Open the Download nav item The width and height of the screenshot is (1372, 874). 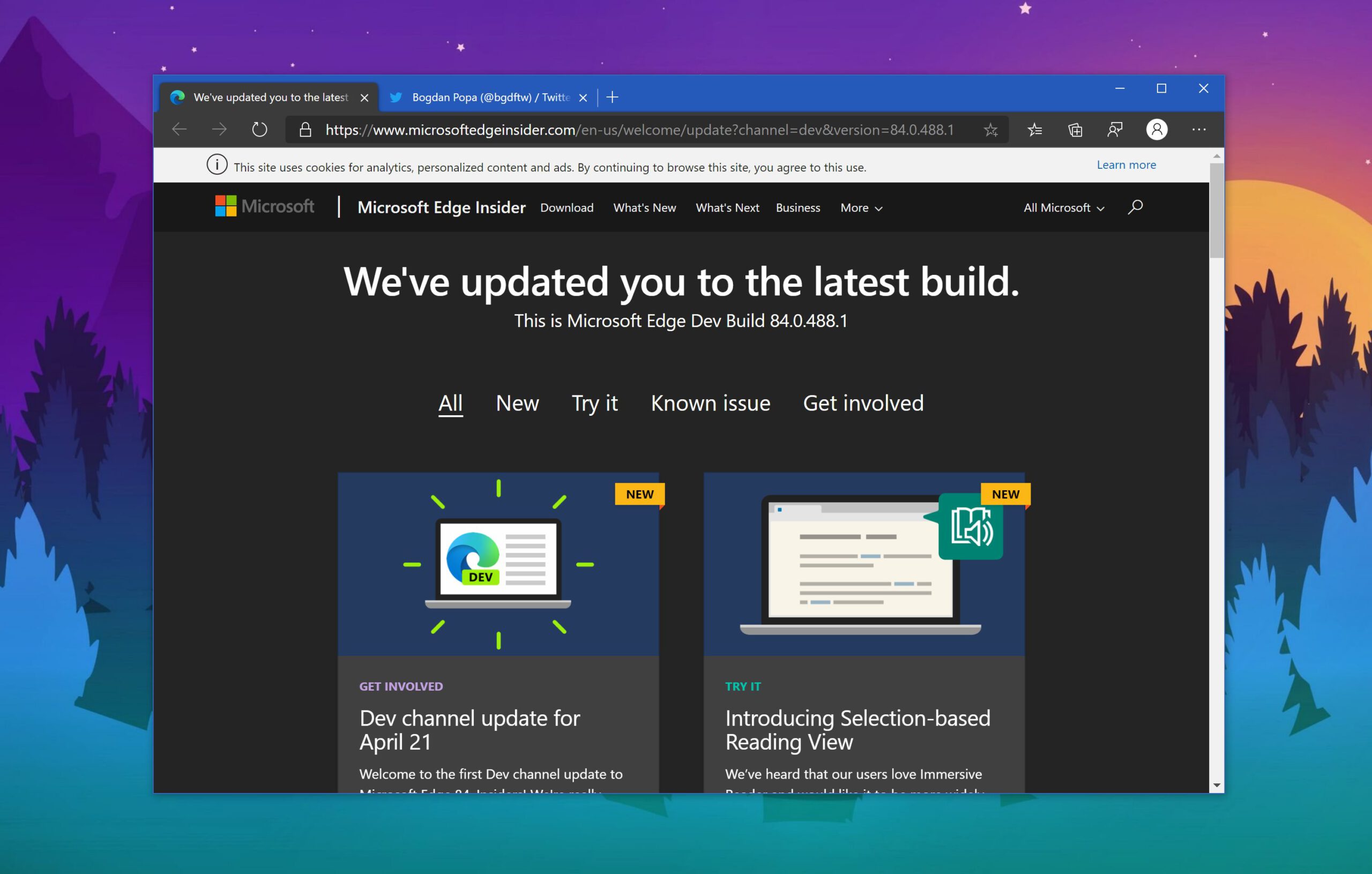click(x=567, y=208)
